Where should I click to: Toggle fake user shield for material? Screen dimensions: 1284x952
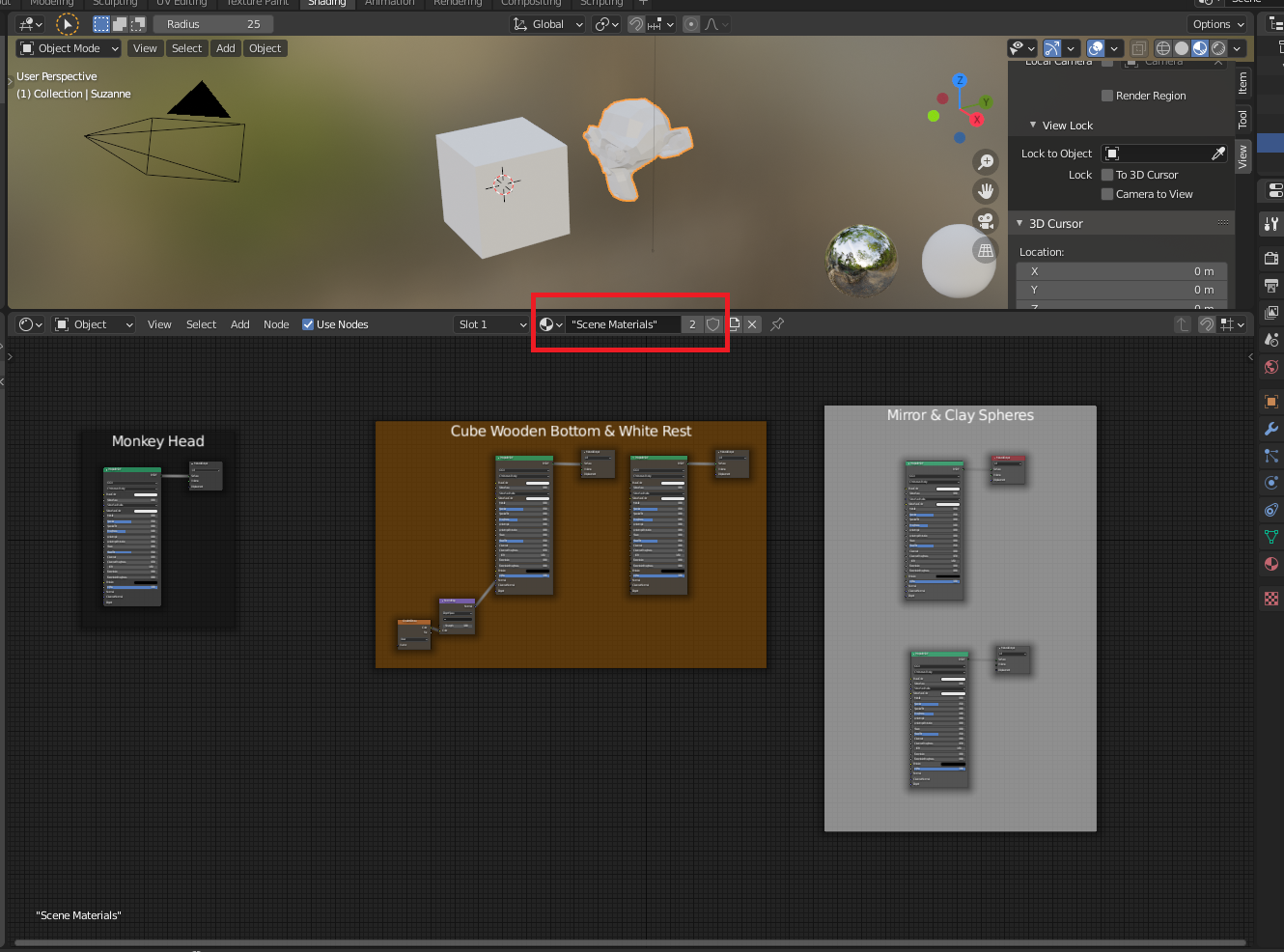(712, 324)
